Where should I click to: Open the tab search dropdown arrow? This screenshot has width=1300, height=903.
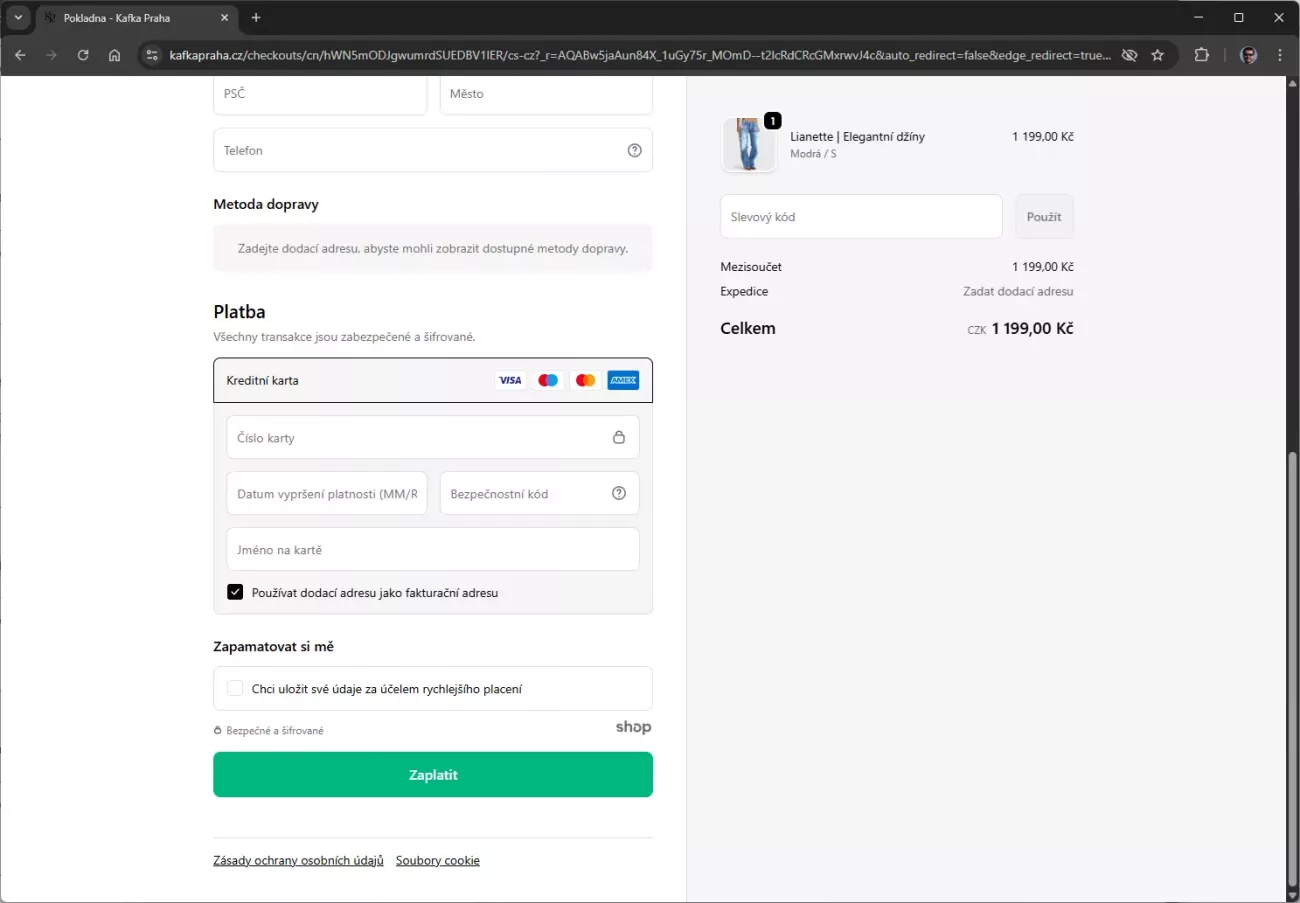click(18, 18)
